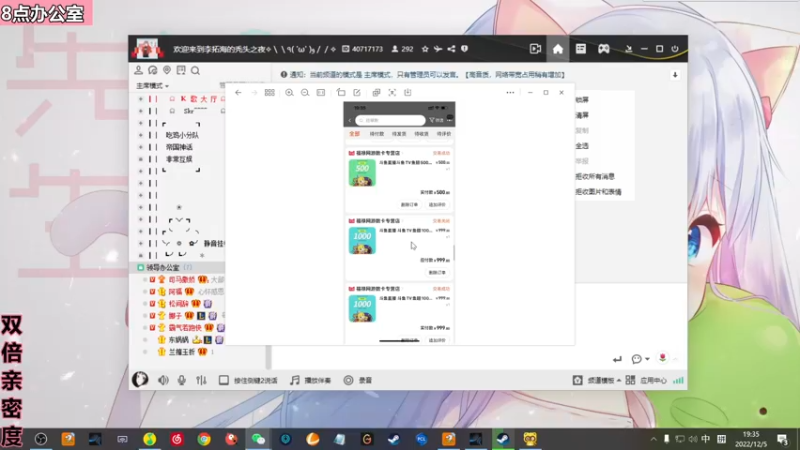Open 播放伴奏 music accompaniment
This screenshot has height=450, width=800.
click(x=311, y=380)
